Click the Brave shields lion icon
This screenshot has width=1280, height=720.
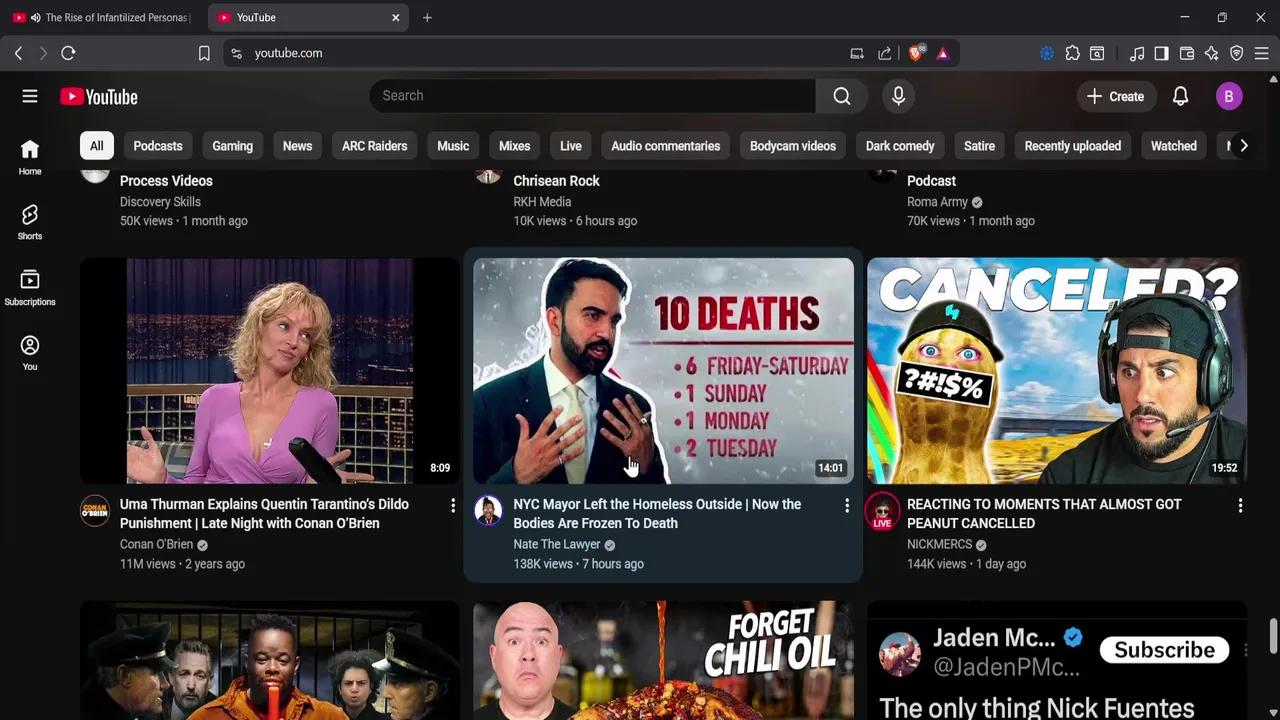pos(916,53)
